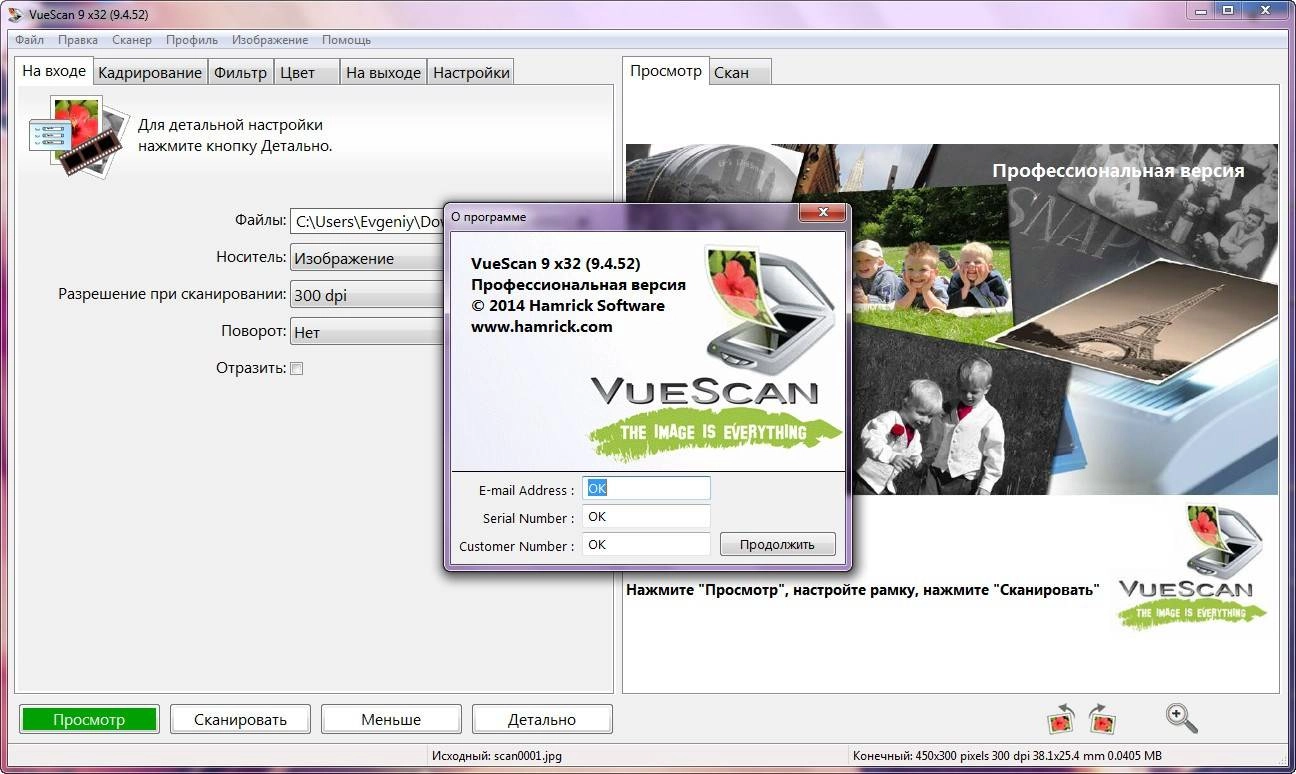Click the Сканировать button
Screen dimensions: 1296x774
click(240, 719)
